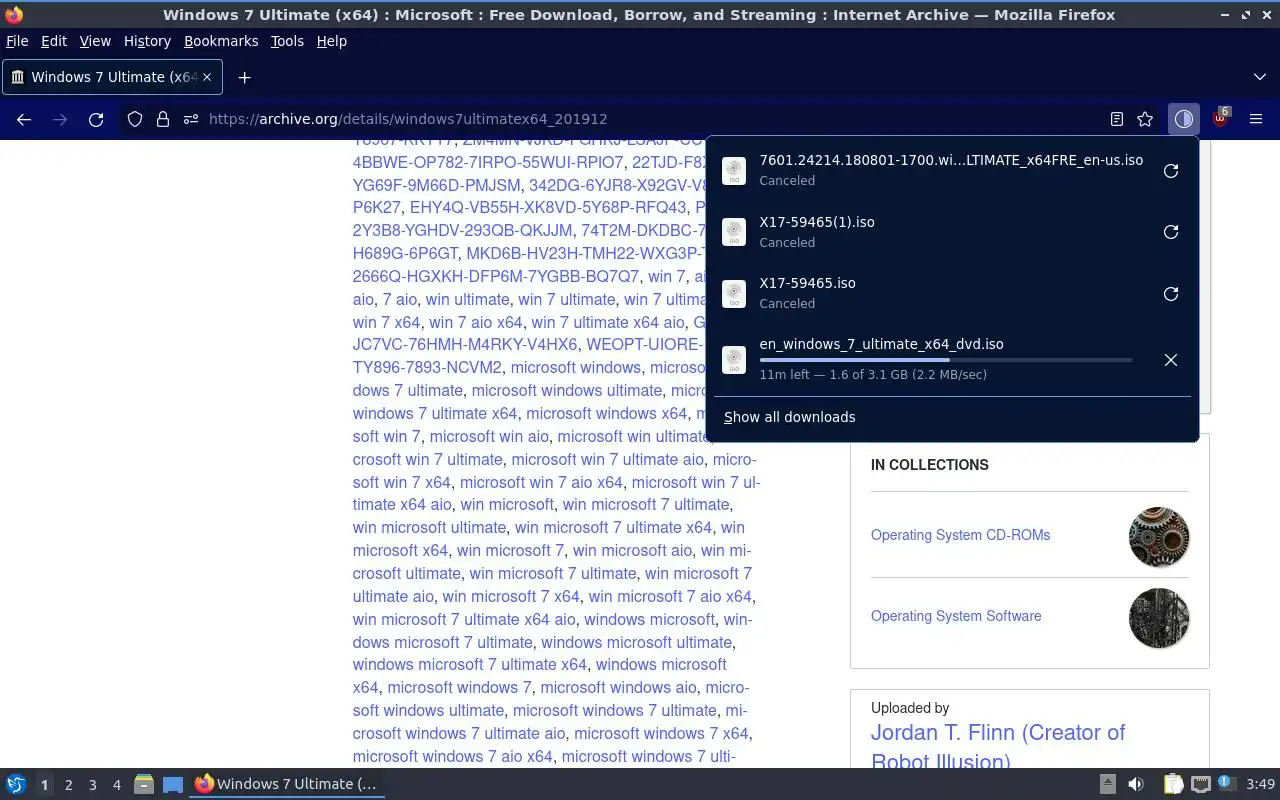Cancel the en_windows_7_ultimate_x64_dvd.iso download
The width and height of the screenshot is (1280, 800).
(1171, 360)
